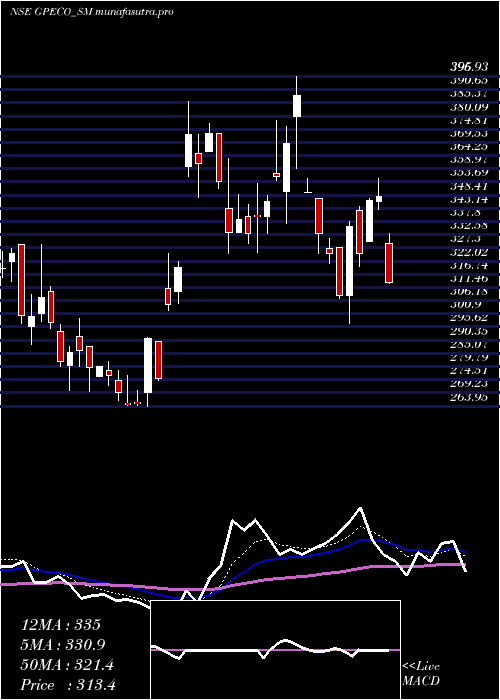Select the 348.41 price axis label
Viewport: 500px width, 700px height.
(469, 185)
